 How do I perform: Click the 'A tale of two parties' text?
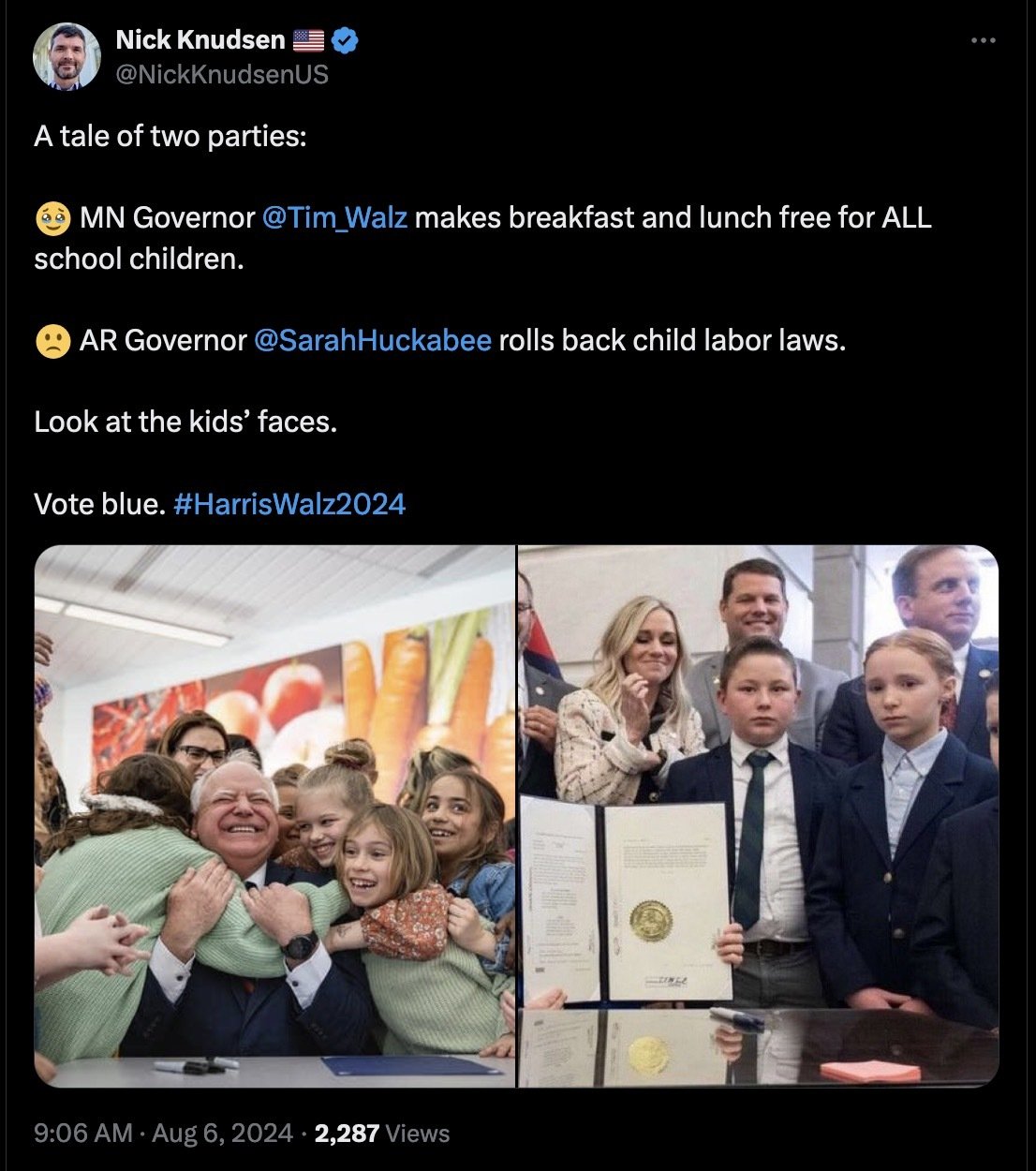[170, 137]
